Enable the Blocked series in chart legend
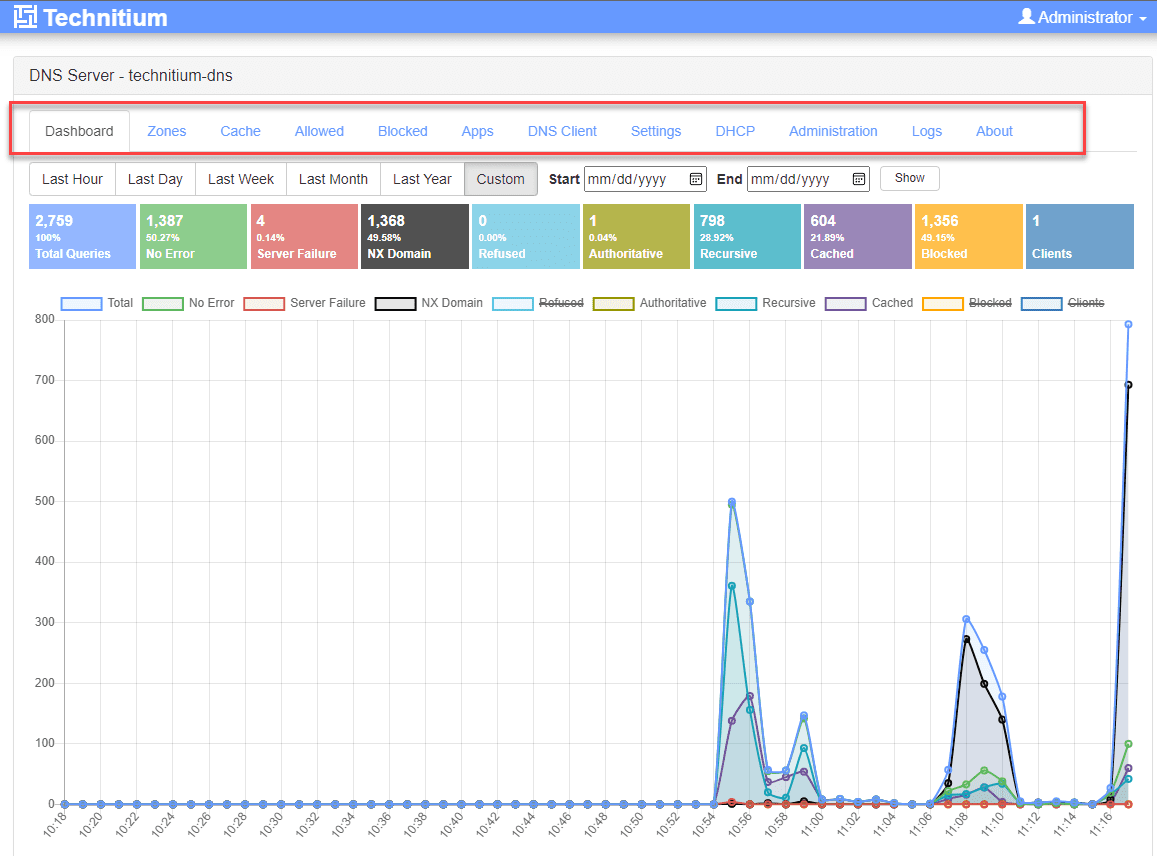Image resolution: width=1157 pixels, height=856 pixels. (x=990, y=303)
